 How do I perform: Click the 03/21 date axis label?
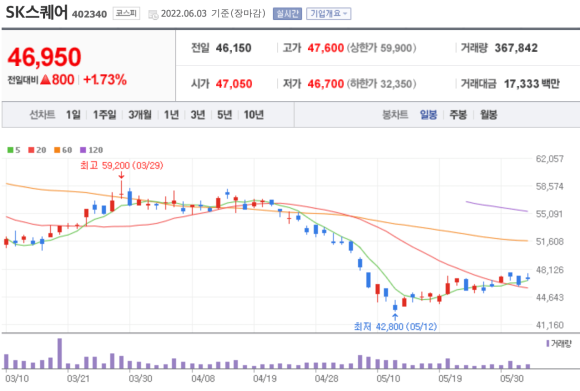point(78,378)
